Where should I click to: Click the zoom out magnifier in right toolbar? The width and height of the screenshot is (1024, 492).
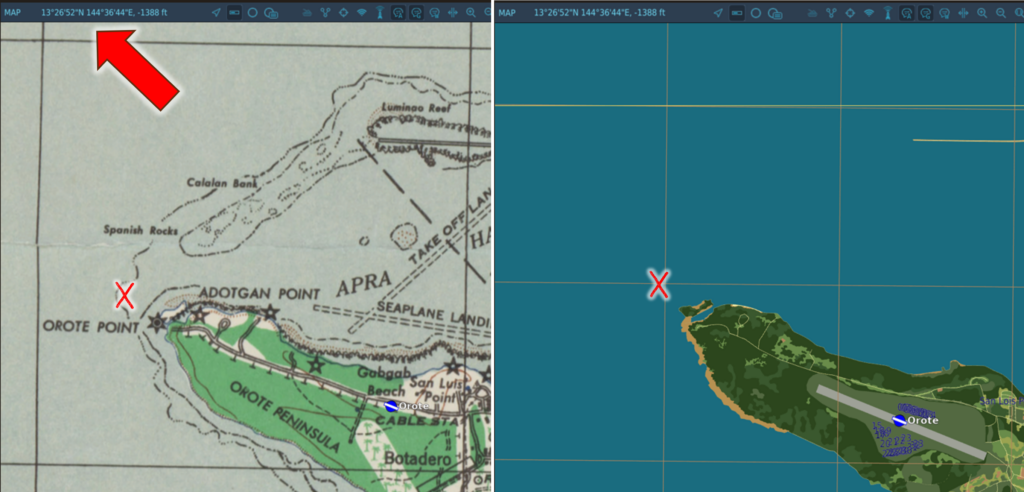[1001, 13]
